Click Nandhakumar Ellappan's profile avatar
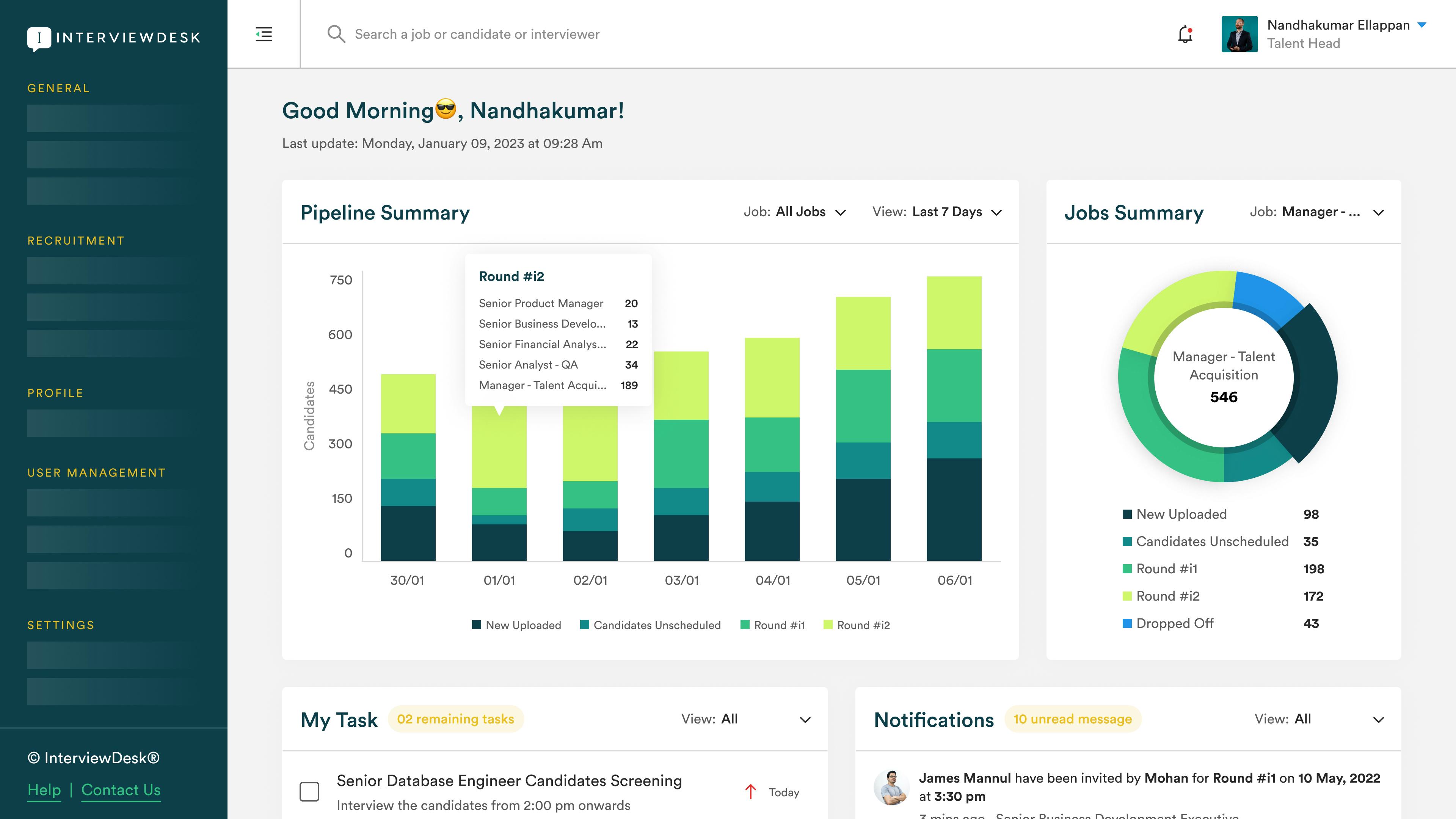 click(1239, 35)
